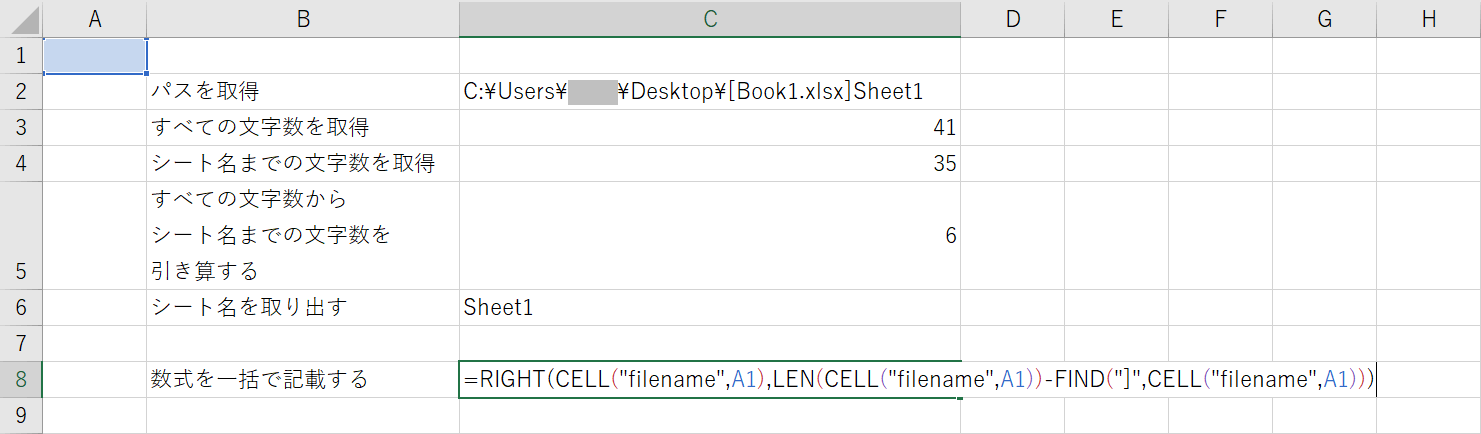Select cell with value 41
1481x434 pixels.
(710, 127)
